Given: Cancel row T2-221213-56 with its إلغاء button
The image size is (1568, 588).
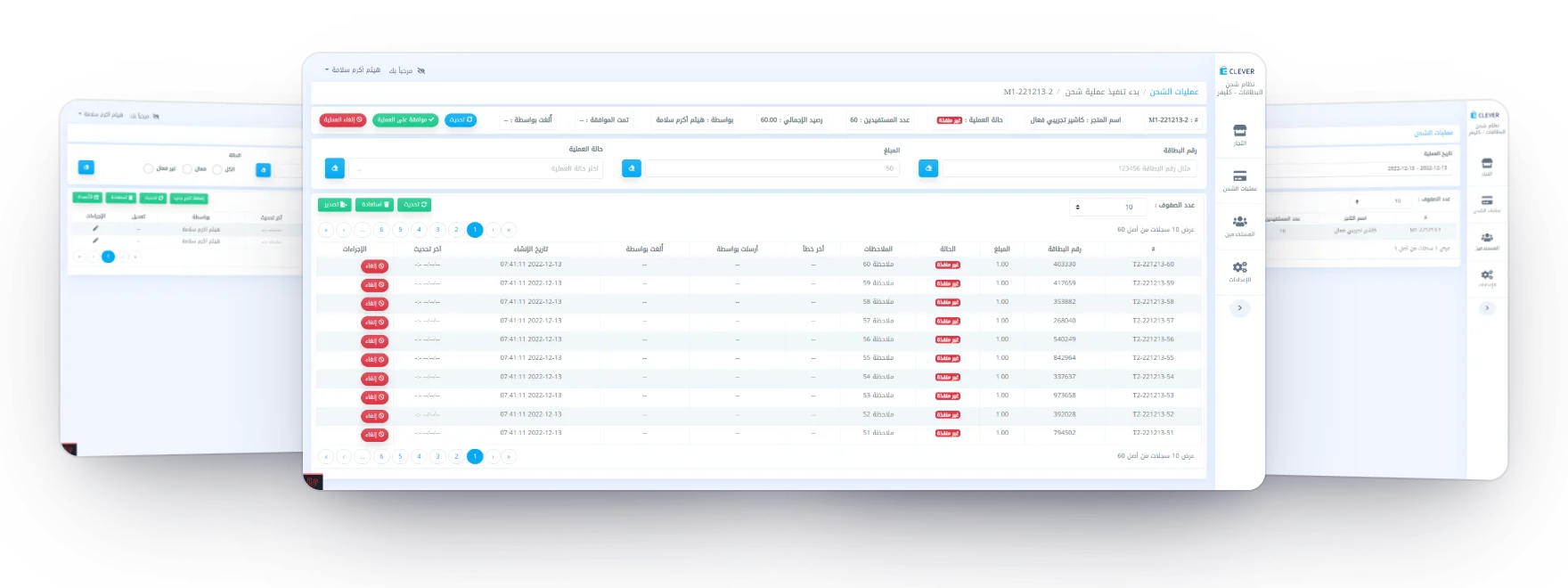Looking at the screenshot, I should click(x=374, y=341).
